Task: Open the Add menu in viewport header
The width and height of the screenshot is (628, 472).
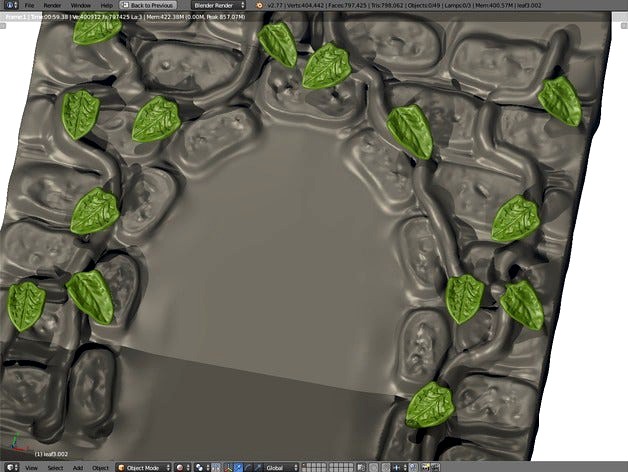Action: 78,467
